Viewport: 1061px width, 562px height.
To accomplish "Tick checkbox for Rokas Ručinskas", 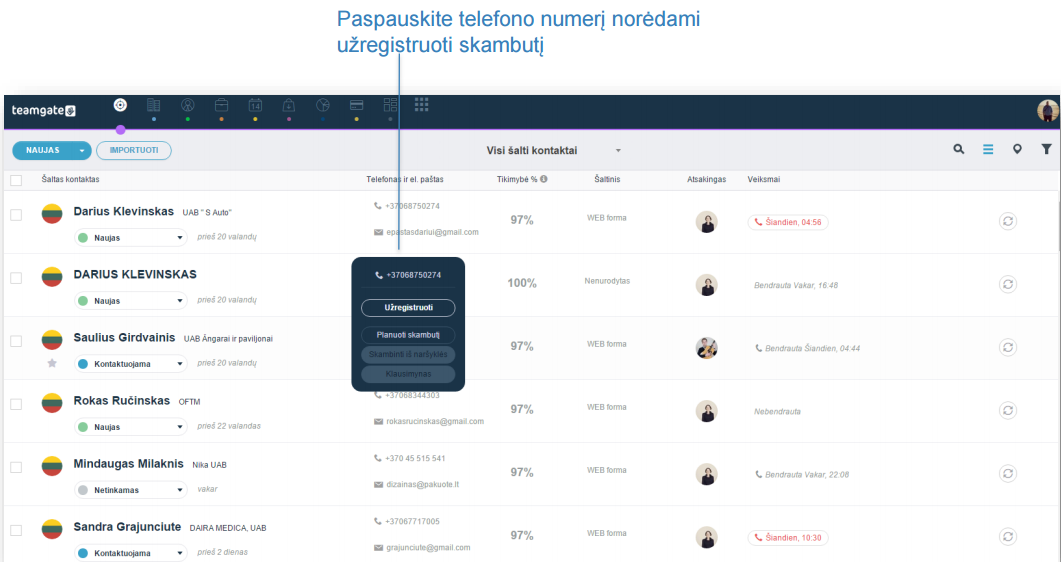I will [16, 404].
